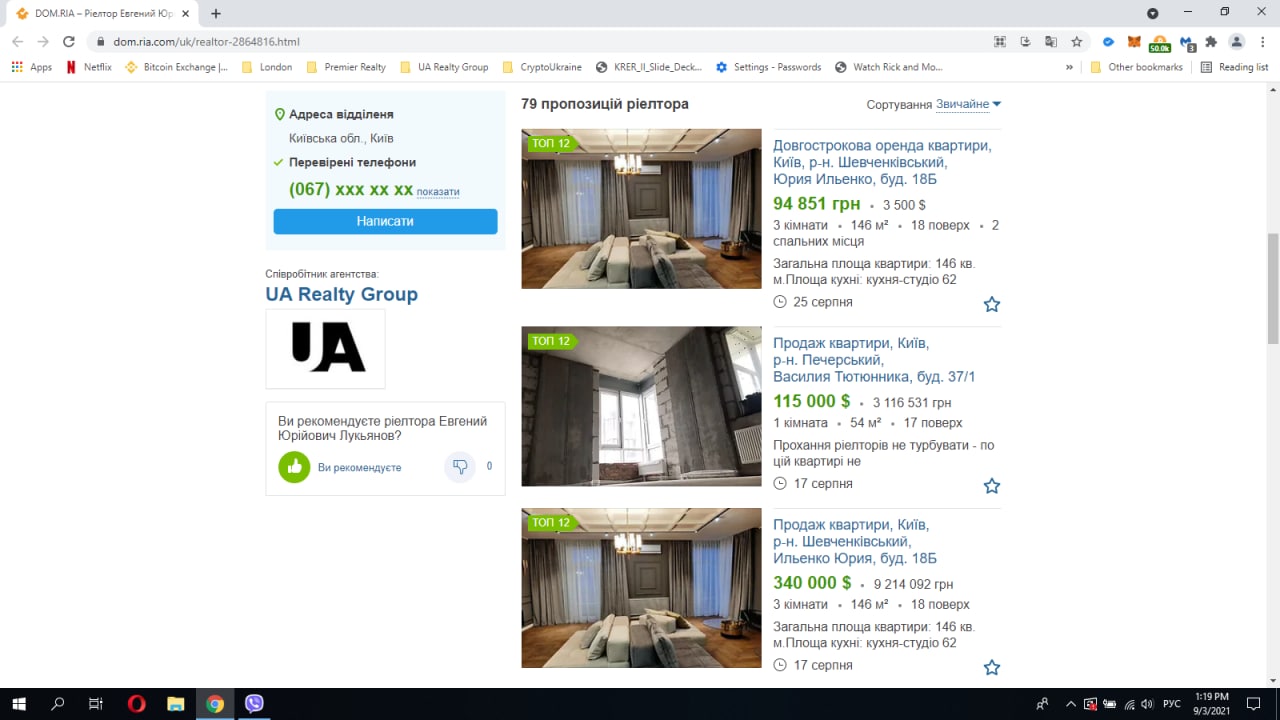Open the KRER_II_Slide_Deck bookmark
The width and height of the screenshot is (1280, 720).
649,67
